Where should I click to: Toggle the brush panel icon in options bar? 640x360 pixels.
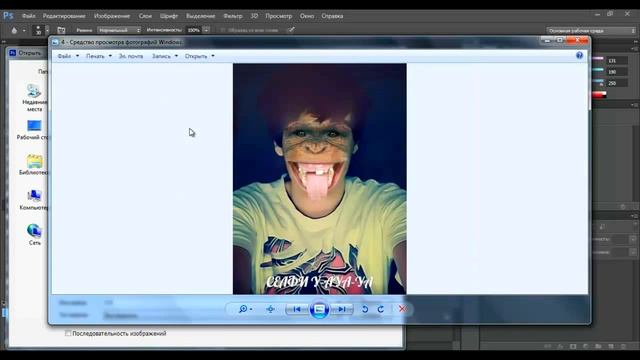pyautogui.click(x=61, y=30)
